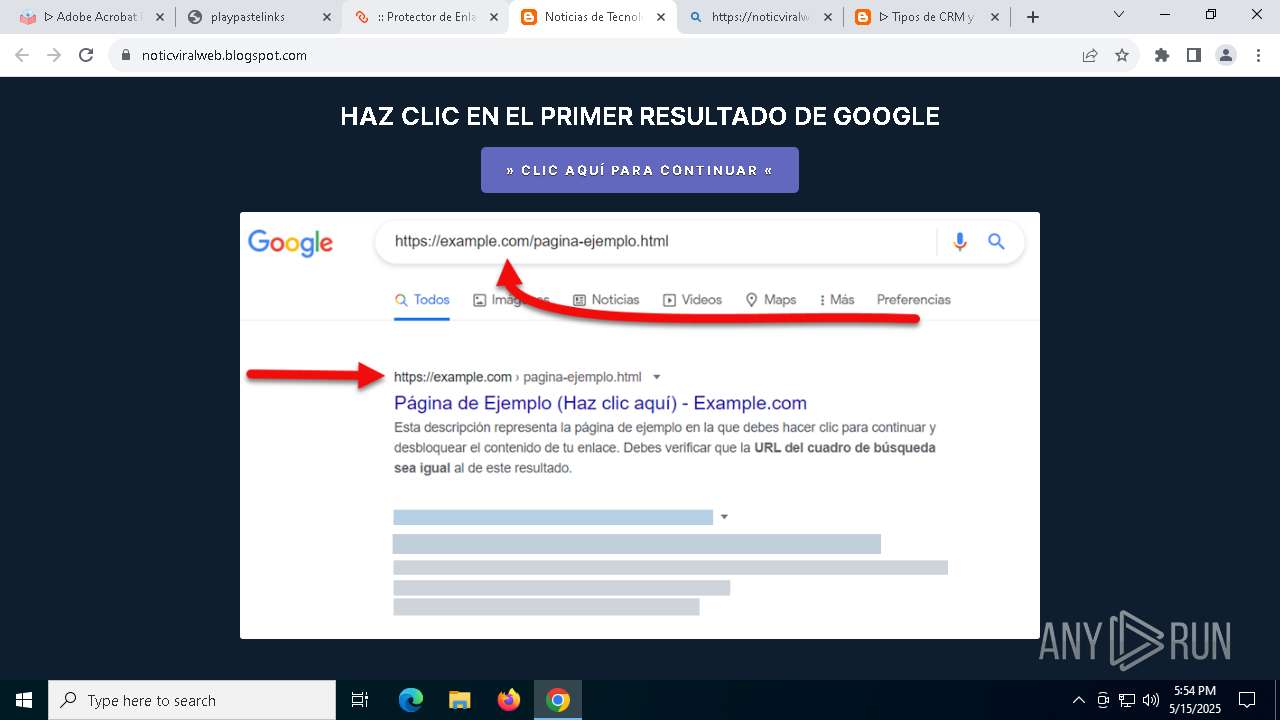This screenshot has width=1280, height=720.
Task: Switch to the Adobe Acrobat tab
Action: tap(92, 17)
